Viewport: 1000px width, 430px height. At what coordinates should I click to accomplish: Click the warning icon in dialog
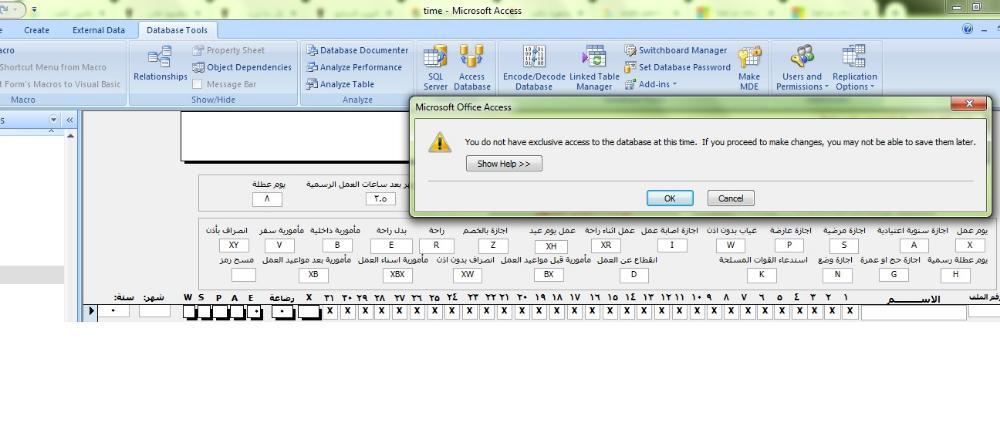pos(439,142)
